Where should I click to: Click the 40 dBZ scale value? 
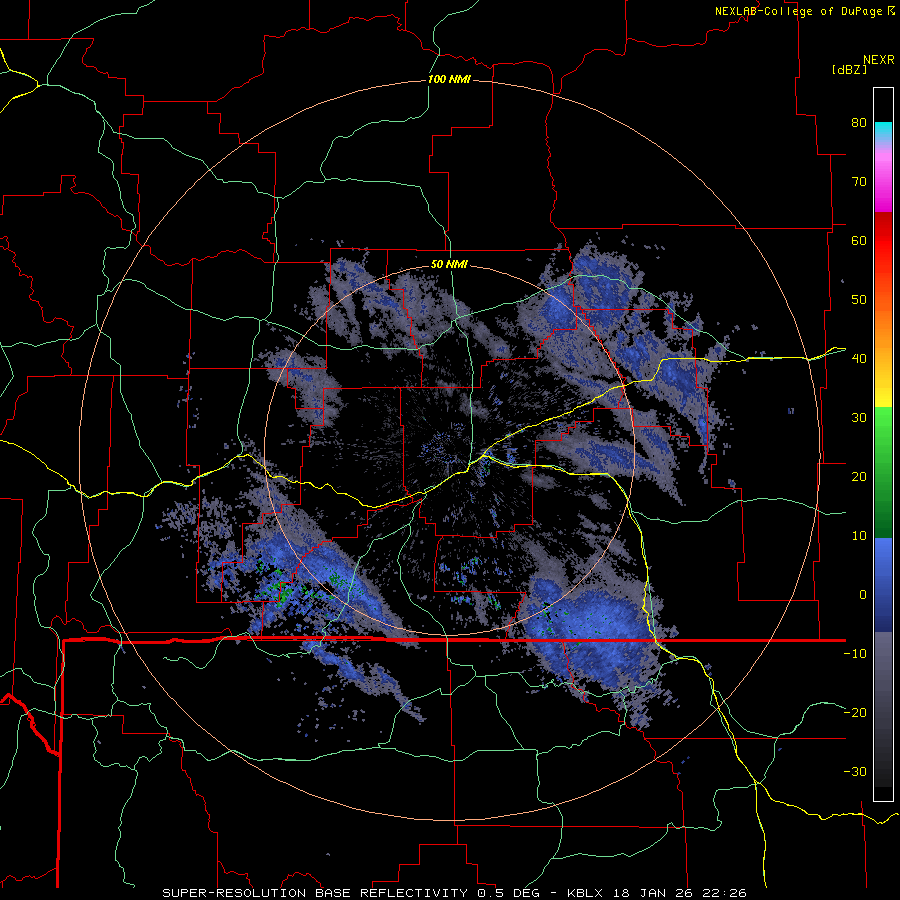pos(859,359)
